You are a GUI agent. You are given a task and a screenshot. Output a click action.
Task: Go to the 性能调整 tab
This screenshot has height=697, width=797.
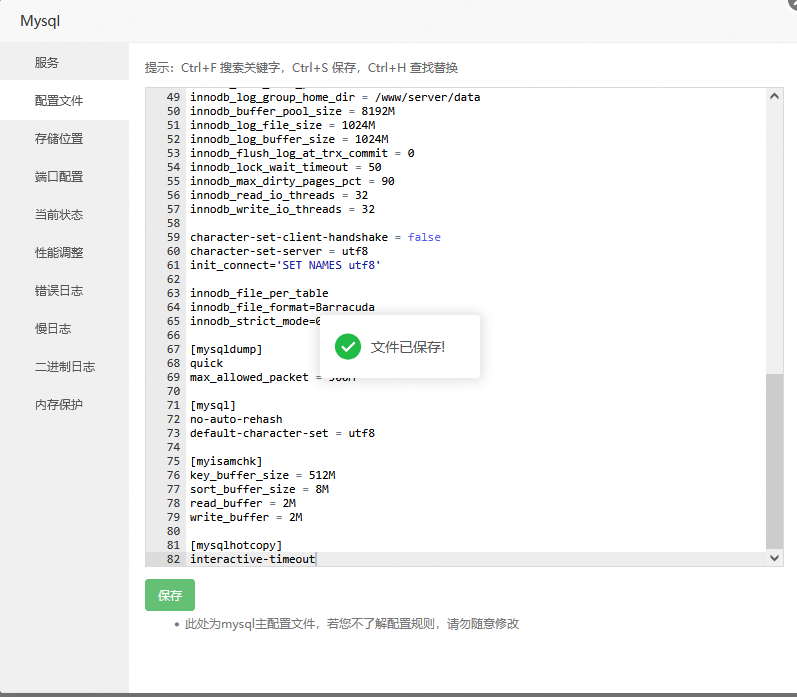click(58, 253)
